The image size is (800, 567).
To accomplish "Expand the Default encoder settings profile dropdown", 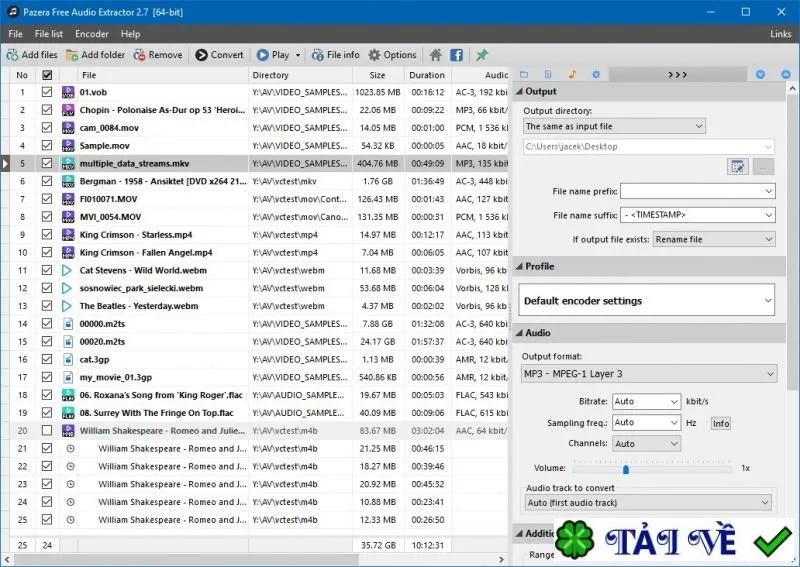I will point(646,300).
